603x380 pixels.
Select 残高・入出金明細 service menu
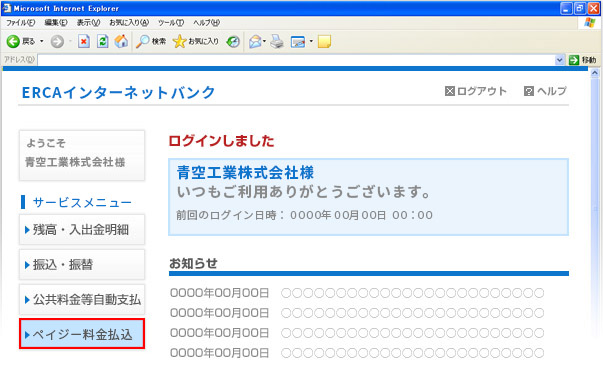pos(82,230)
